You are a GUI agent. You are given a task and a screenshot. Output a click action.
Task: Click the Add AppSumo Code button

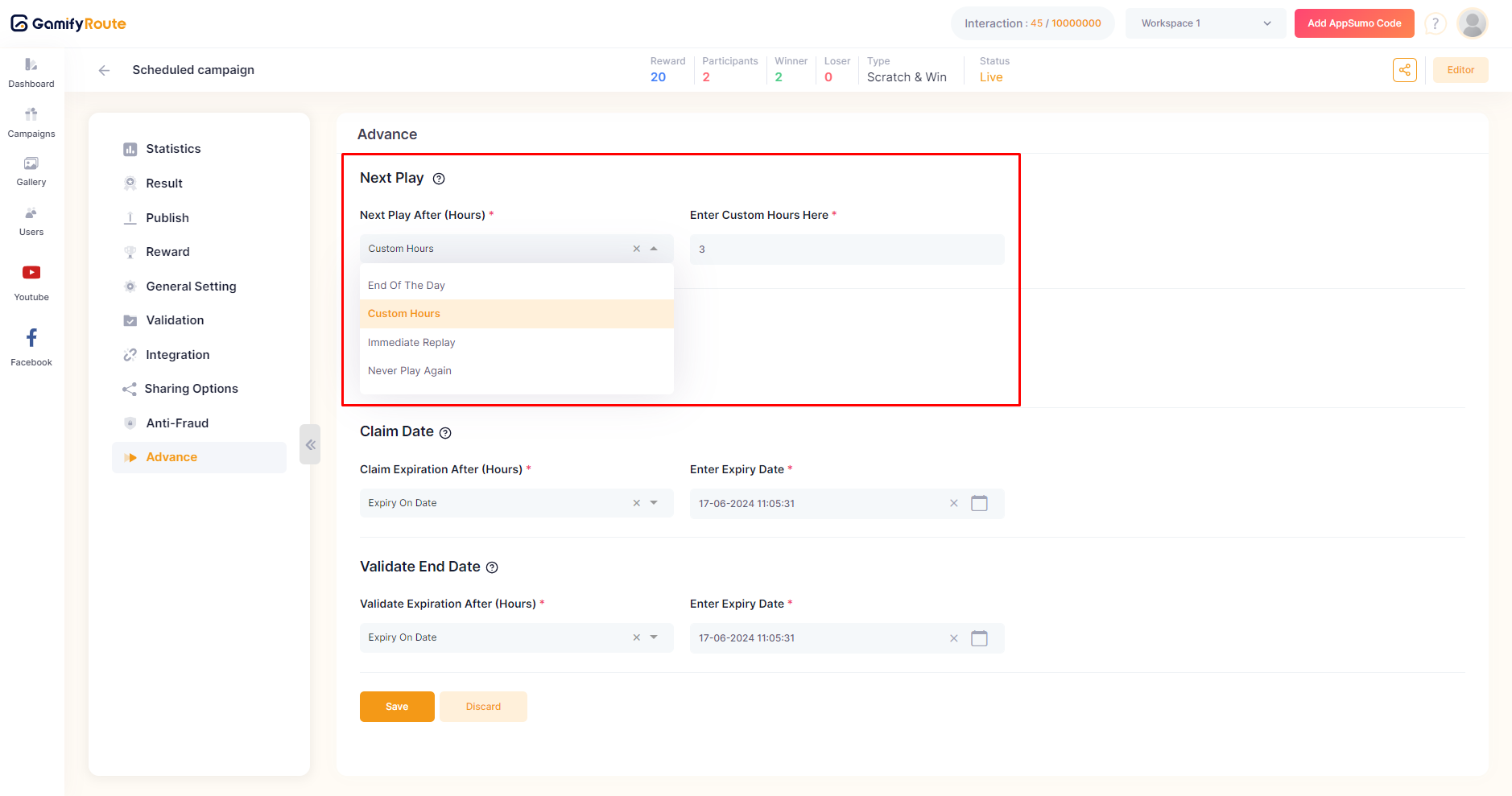pos(1353,23)
